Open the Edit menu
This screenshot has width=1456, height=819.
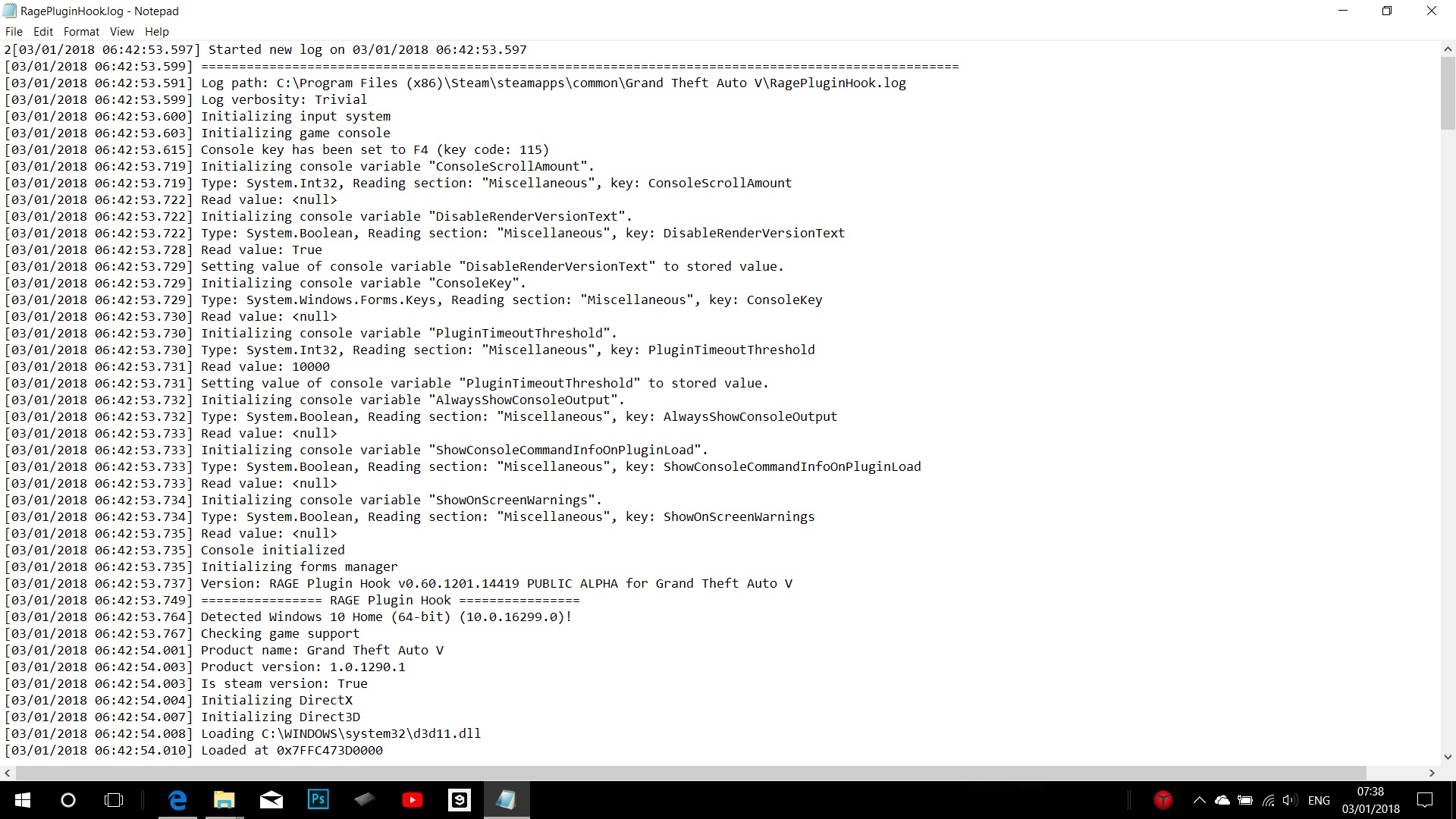point(43,32)
